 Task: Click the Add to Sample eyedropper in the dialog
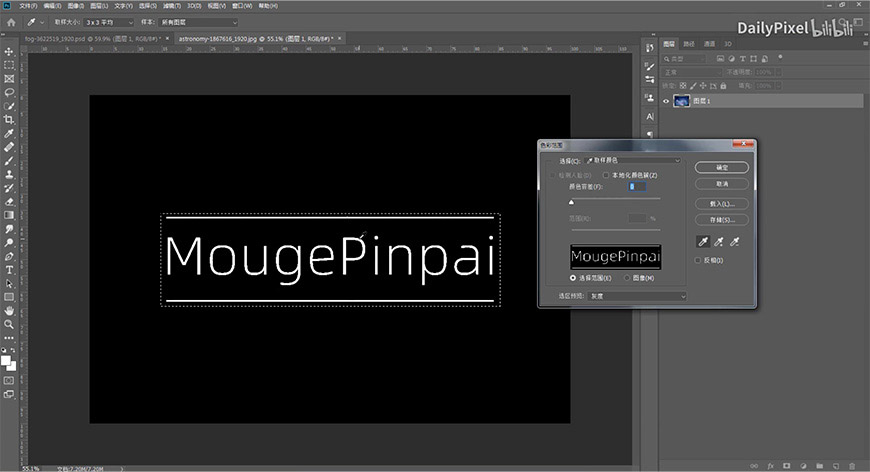click(718, 241)
